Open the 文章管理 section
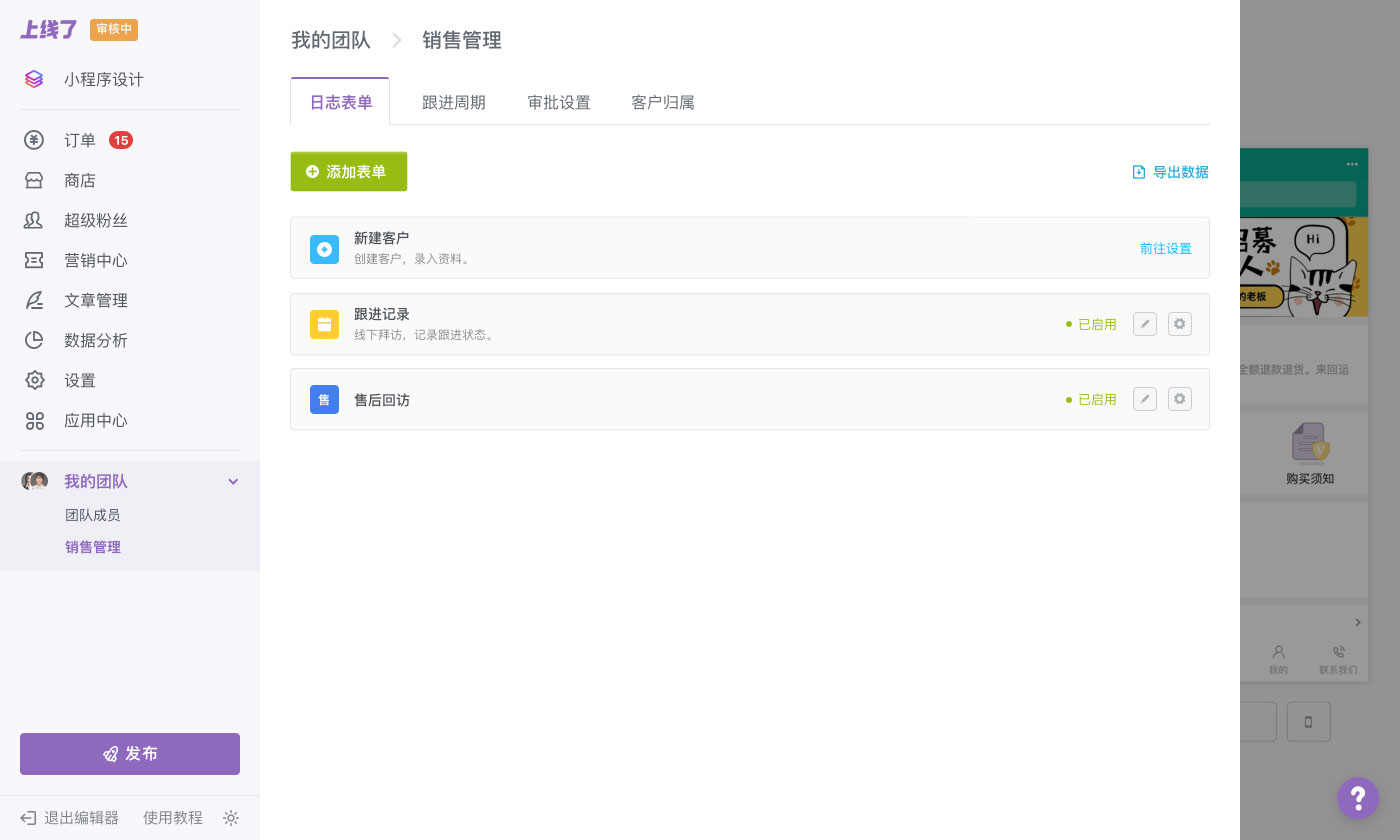 pyautogui.click(x=96, y=300)
